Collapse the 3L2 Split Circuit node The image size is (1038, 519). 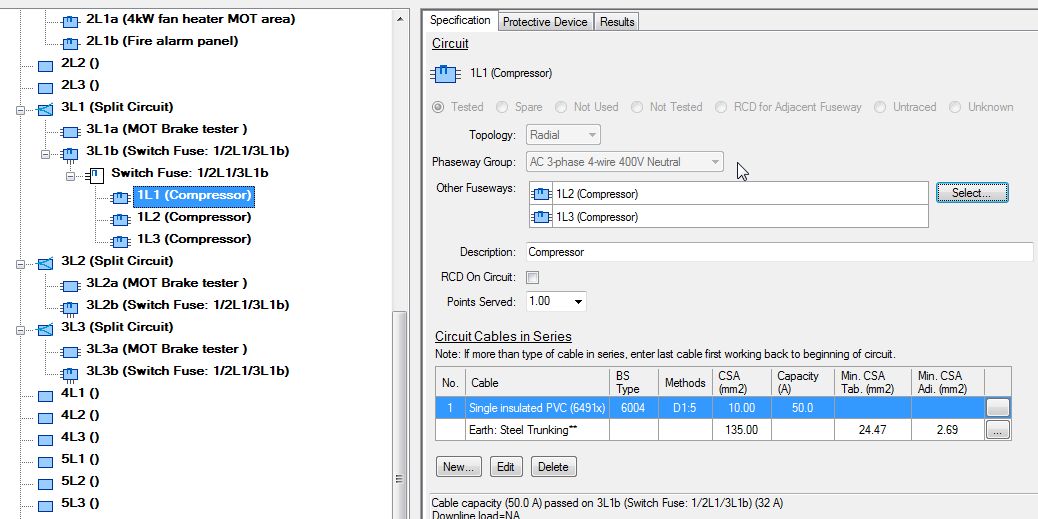click(x=21, y=264)
